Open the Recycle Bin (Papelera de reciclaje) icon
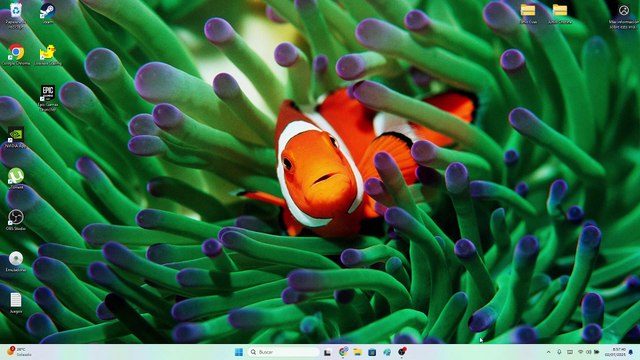Screen dimensions: 640x360 pyautogui.click(x=16, y=15)
